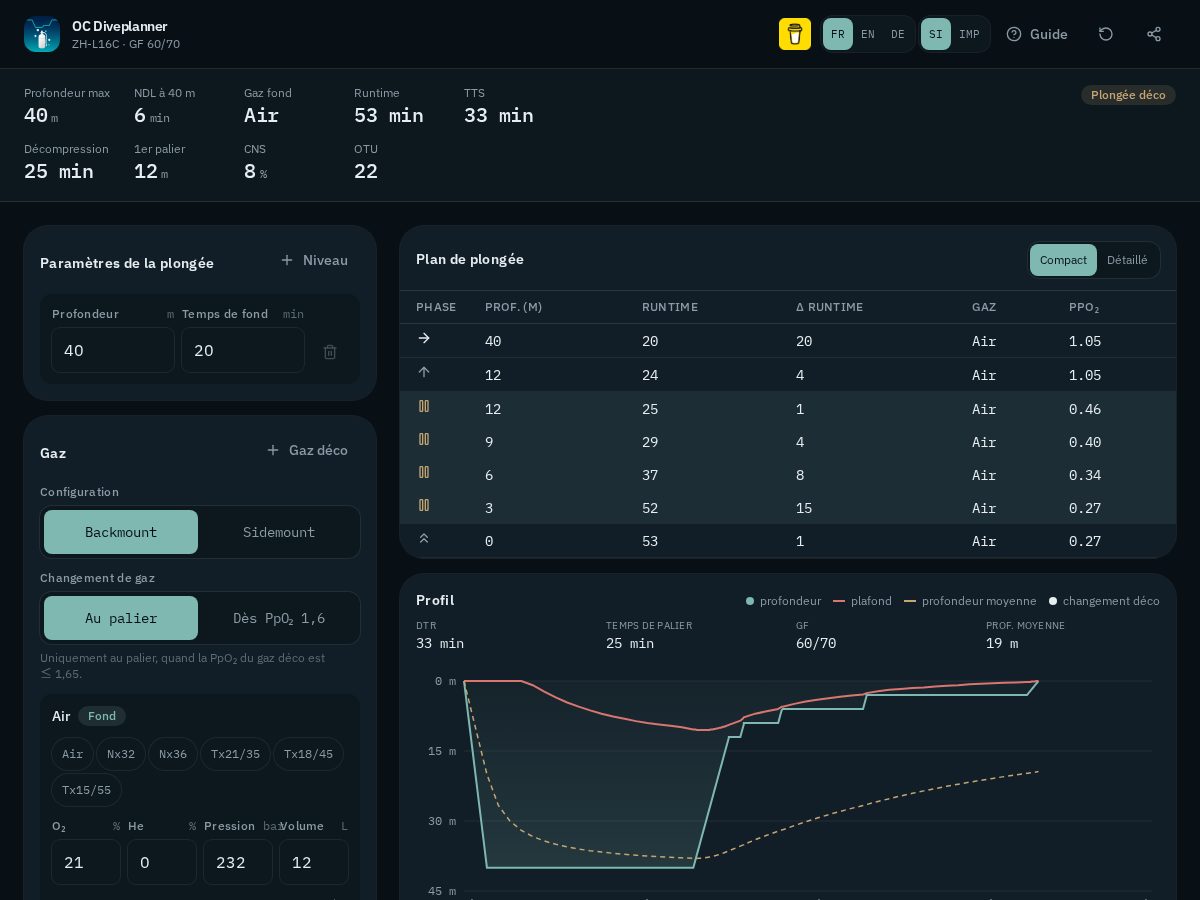Click the plafond legend line
Viewport: 1200px width, 900px height.
839,601
